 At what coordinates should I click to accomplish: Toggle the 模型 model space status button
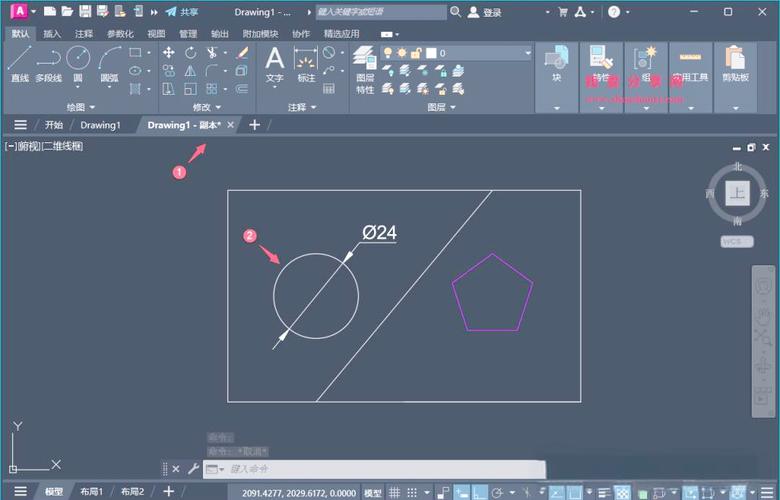[373, 493]
